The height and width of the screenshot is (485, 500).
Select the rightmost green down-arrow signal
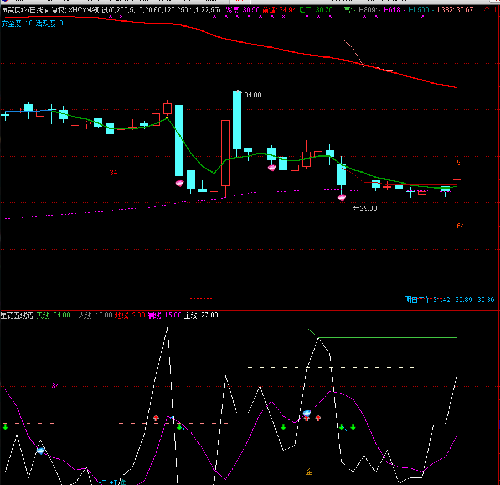(353, 427)
